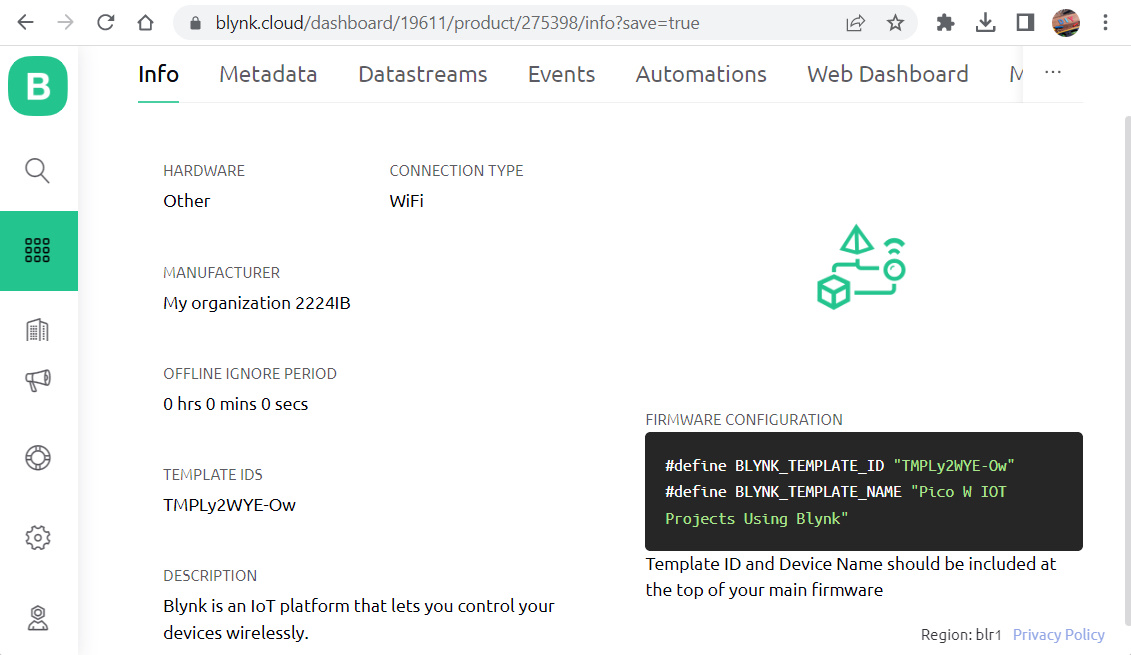
Task: Click the 'HARDWARE' label
Action: click(203, 171)
